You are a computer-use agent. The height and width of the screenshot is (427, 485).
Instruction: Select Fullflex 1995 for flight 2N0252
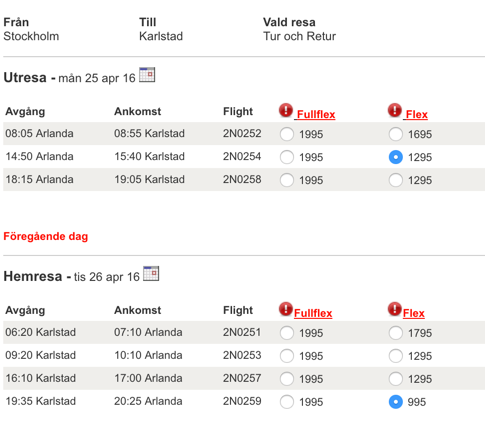pos(287,134)
